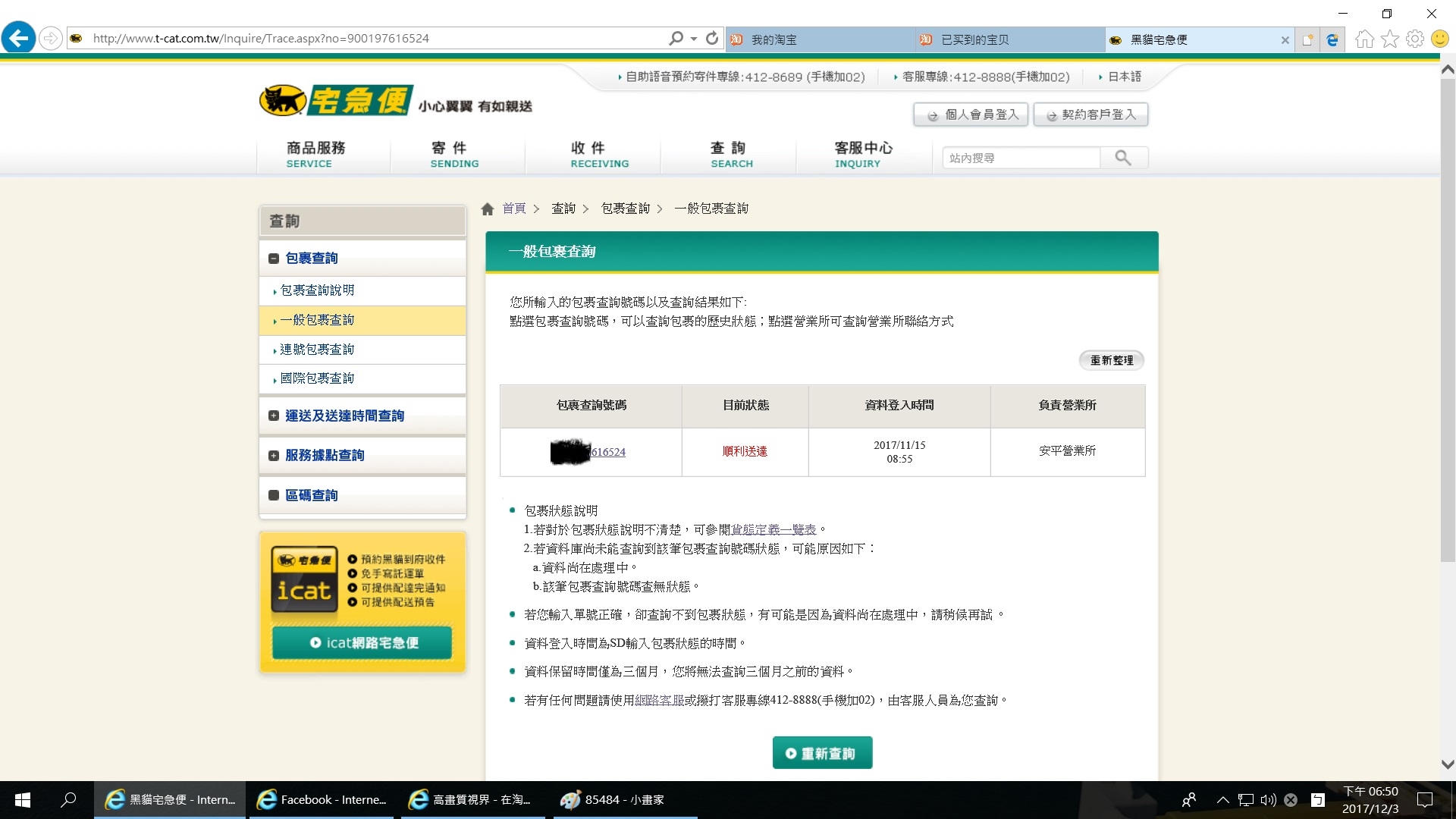Open the 收件 RECEIVING menu
Screen dimensions: 1456x819
[x=599, y=154]
